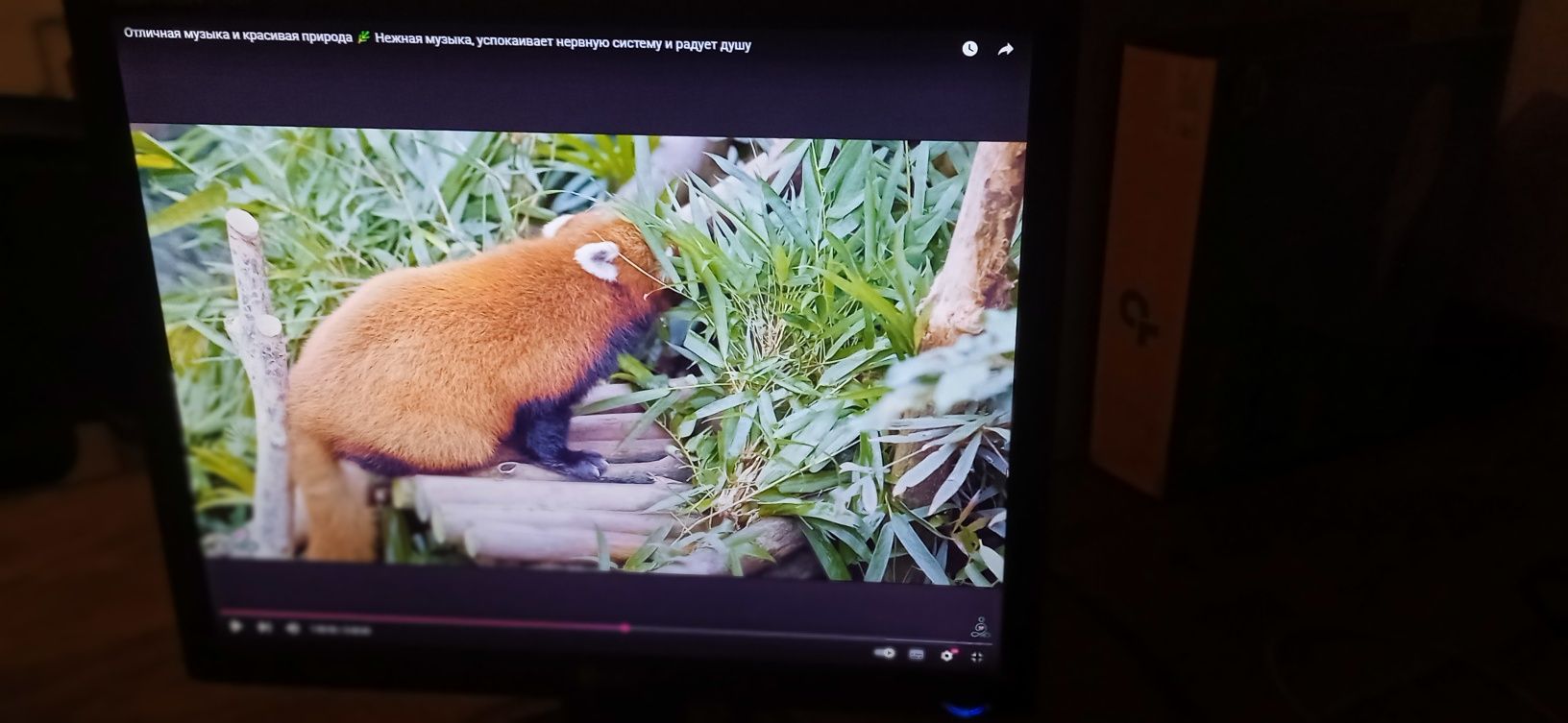Click the channel watermark logo above controls
Image resolution: width=1568 pixels, height=723 pixels.
[x=980, y=627]
